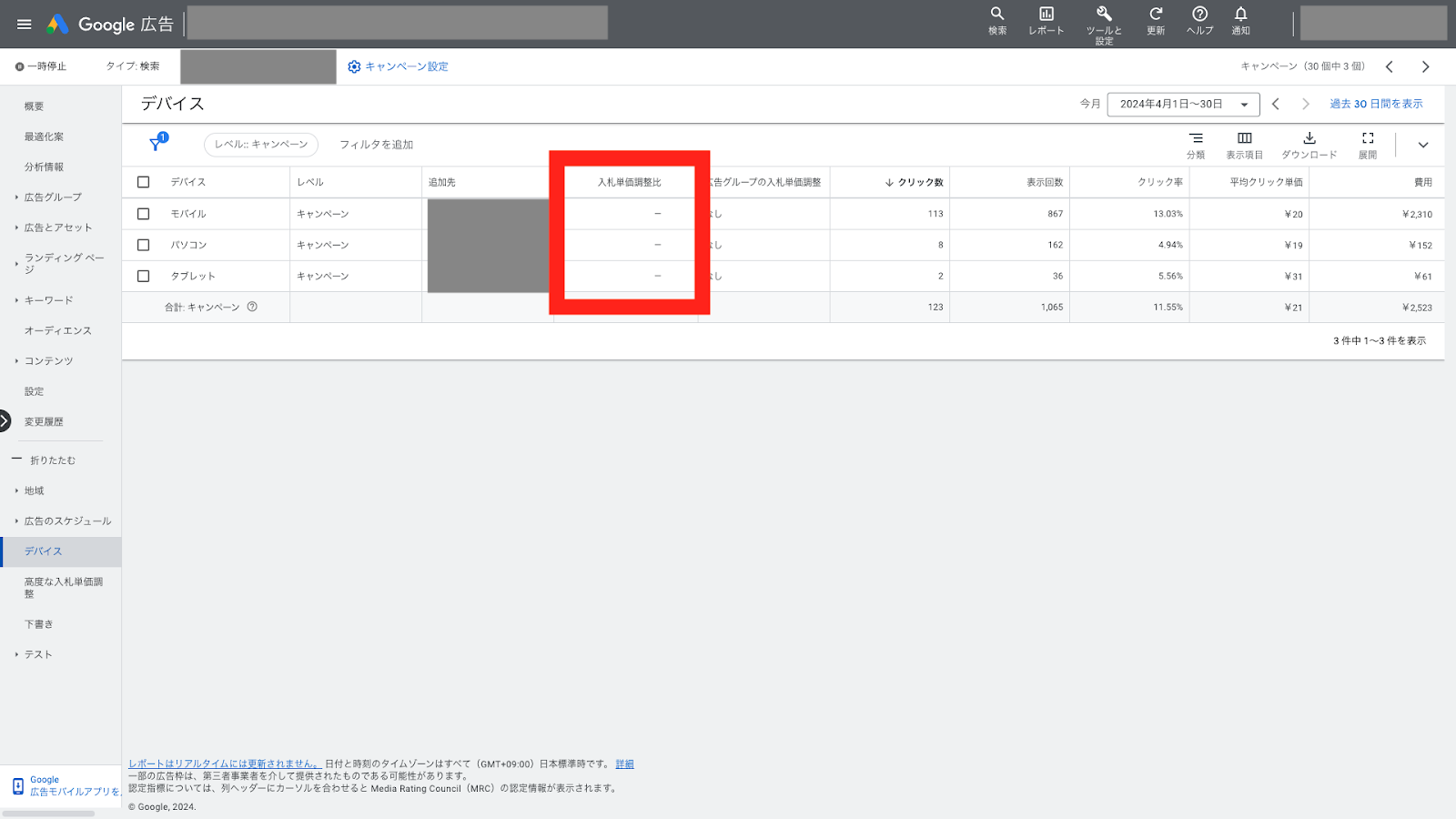The width and height of the screenshot is (1456, 819).
Task: Open the notifications (通知) bell
Action: [x=1240, y=21]
